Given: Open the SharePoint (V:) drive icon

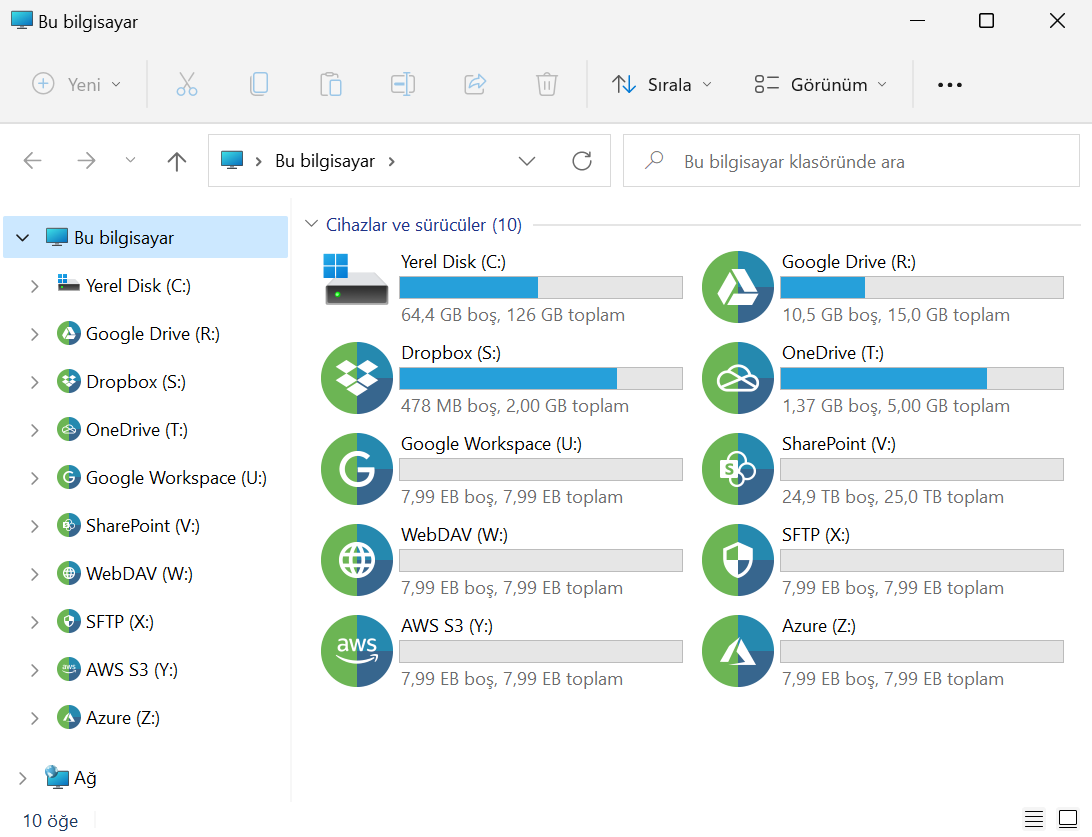Looking at the screenshot, I should pos(738,469).
